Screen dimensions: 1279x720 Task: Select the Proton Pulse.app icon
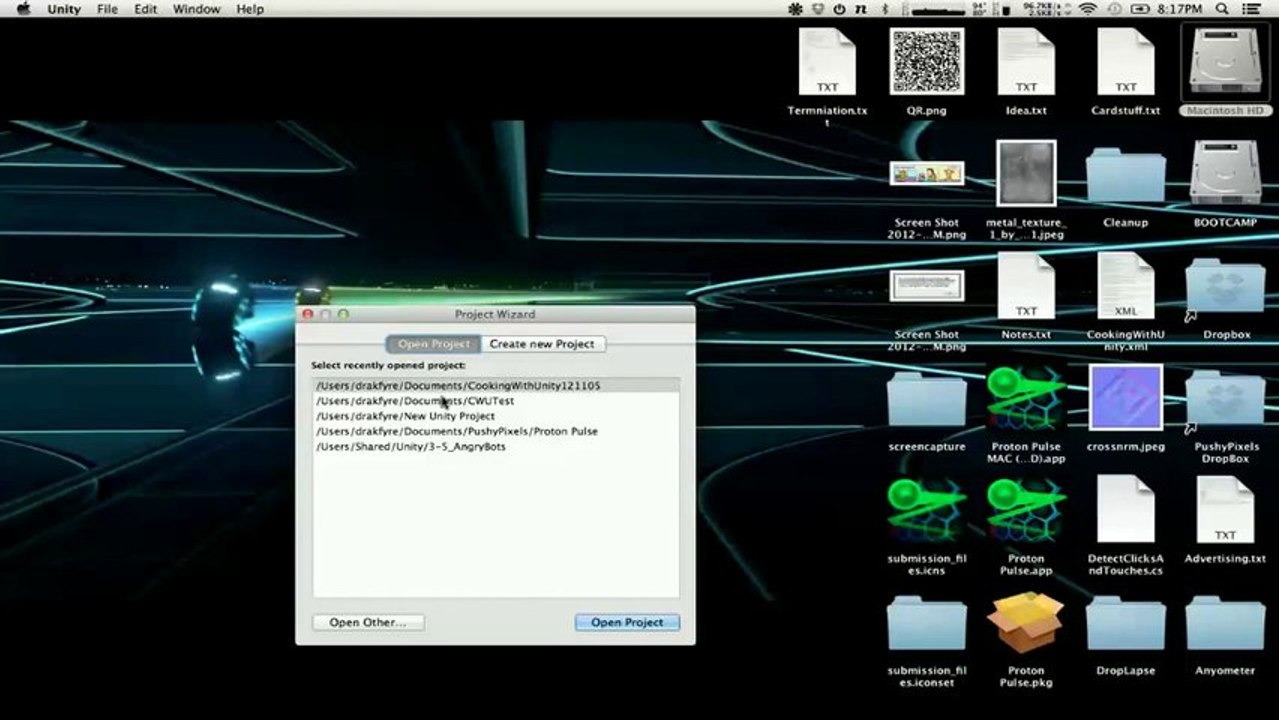1026,510
